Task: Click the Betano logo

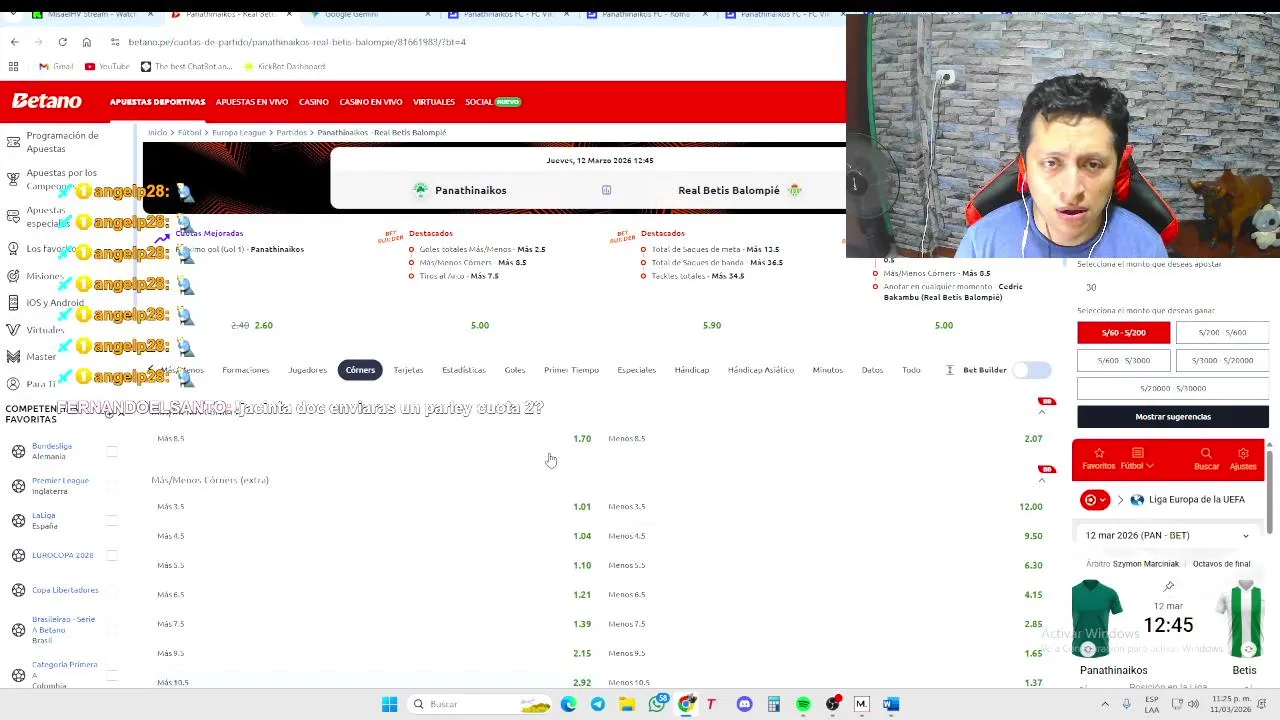Action: (47, 101)
